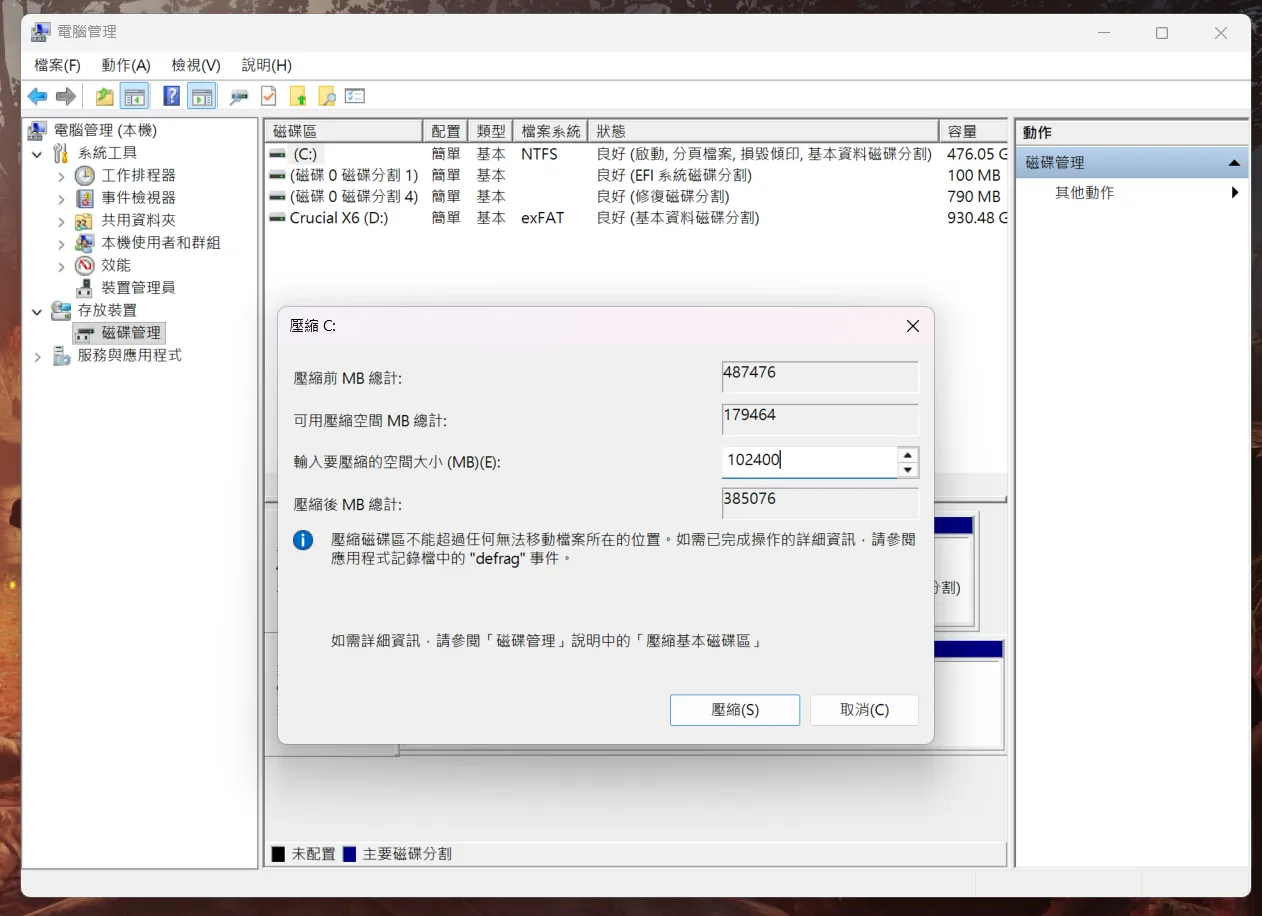Expand the 服務與應用程式 node
Viewport: 1262px width, 916px height.
(x=37, y=354)
